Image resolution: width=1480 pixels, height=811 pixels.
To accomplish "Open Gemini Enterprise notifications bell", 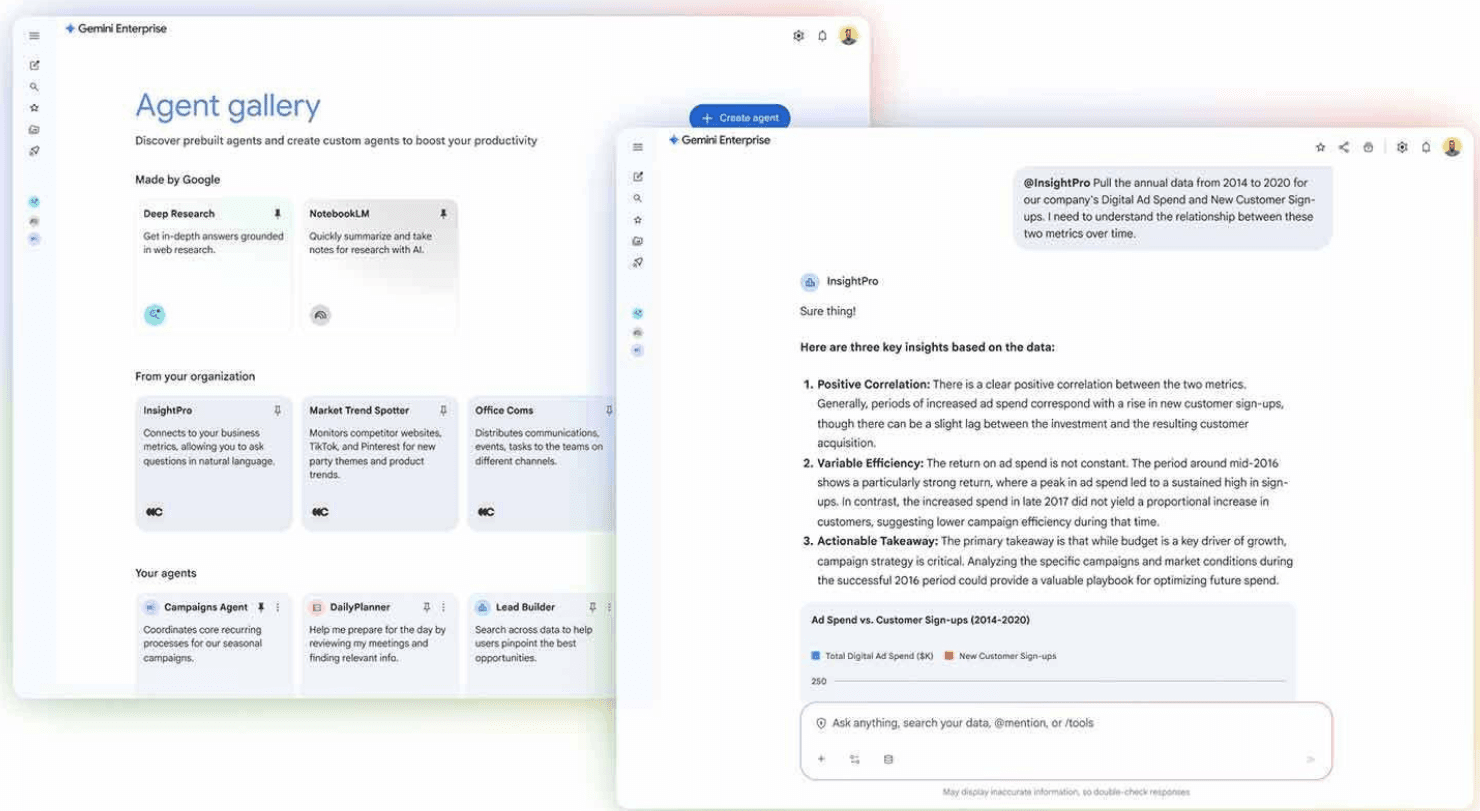I will [1427, 146].
